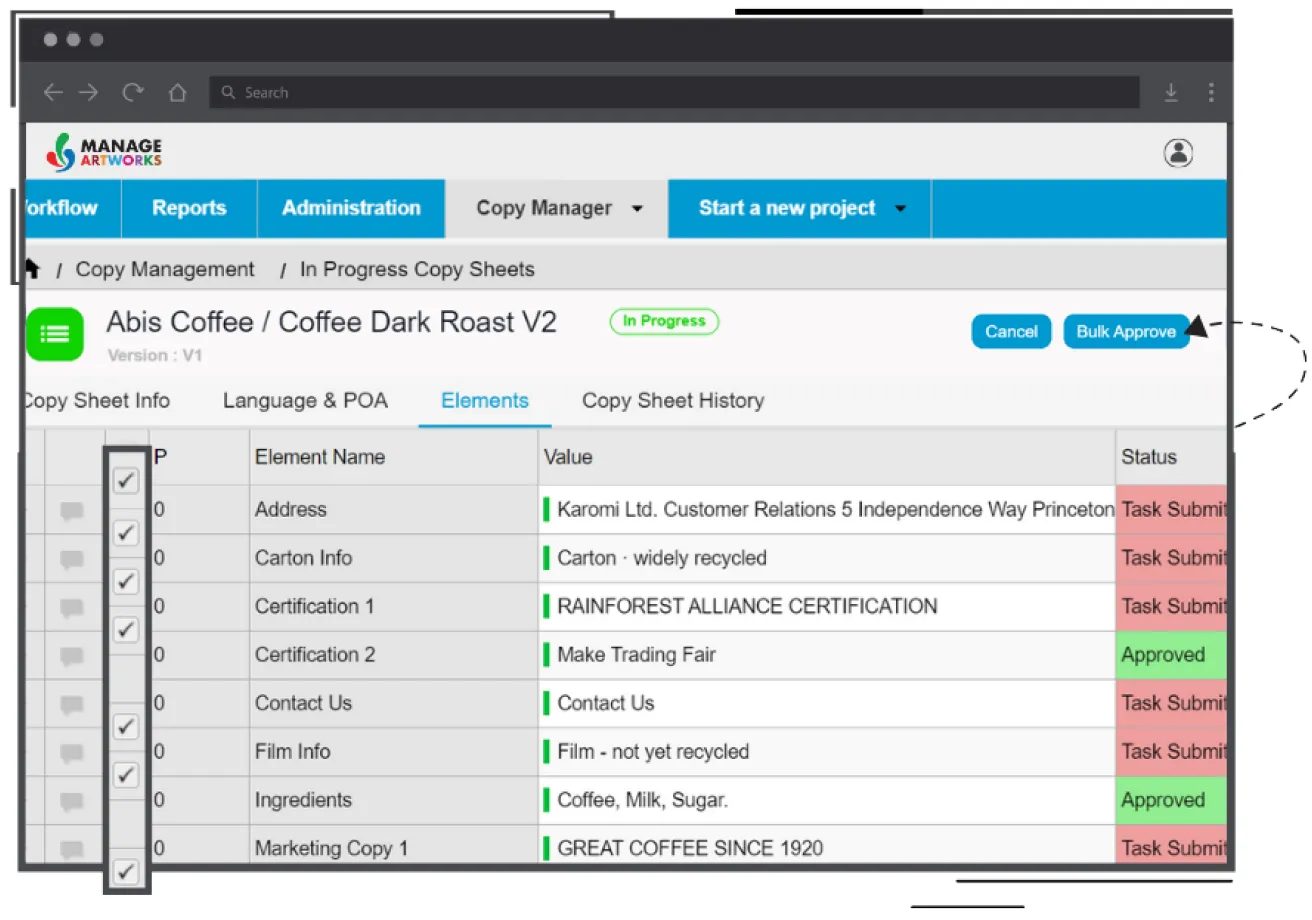Image resolution: width=1312 pixels, height=920 pixels.
Task: Select the Certification 1 element name
Action: [394, 606]
